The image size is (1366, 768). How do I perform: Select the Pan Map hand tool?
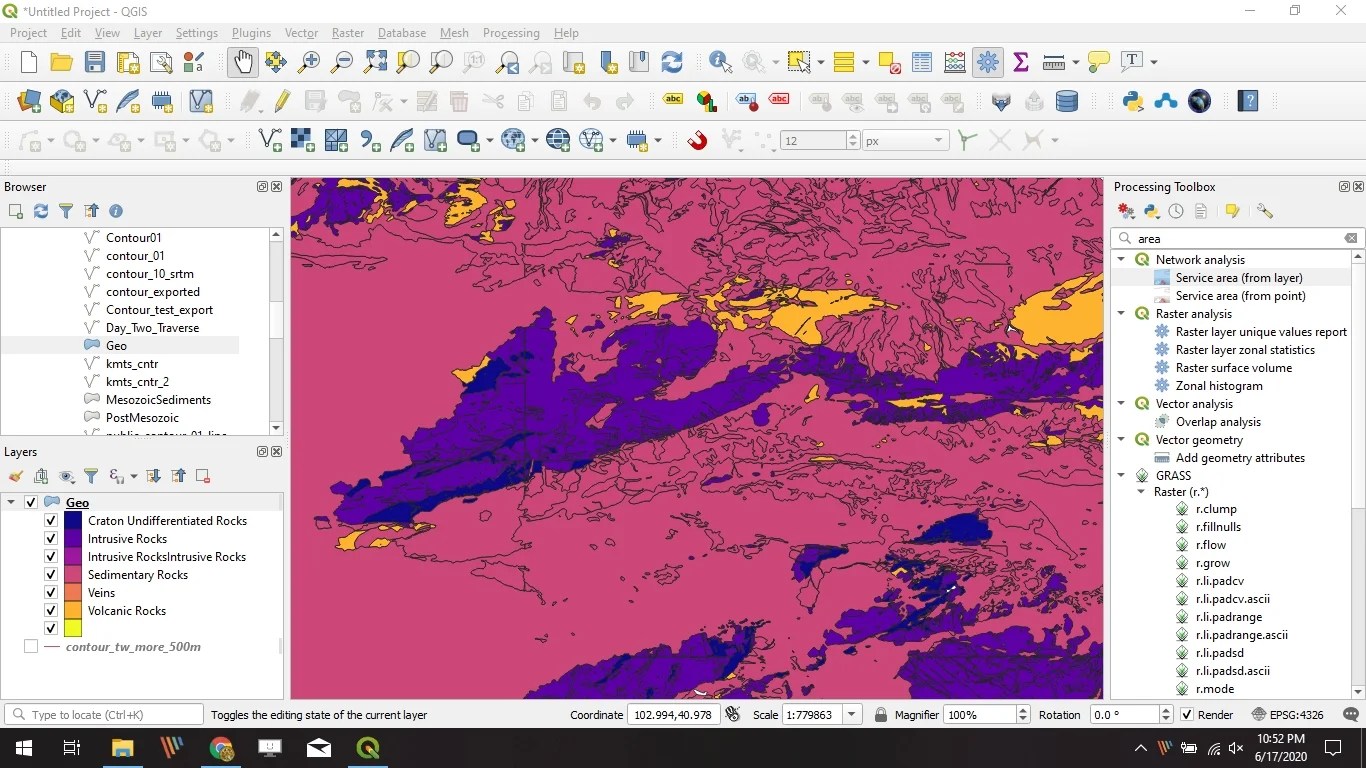[x=242, y=62]
